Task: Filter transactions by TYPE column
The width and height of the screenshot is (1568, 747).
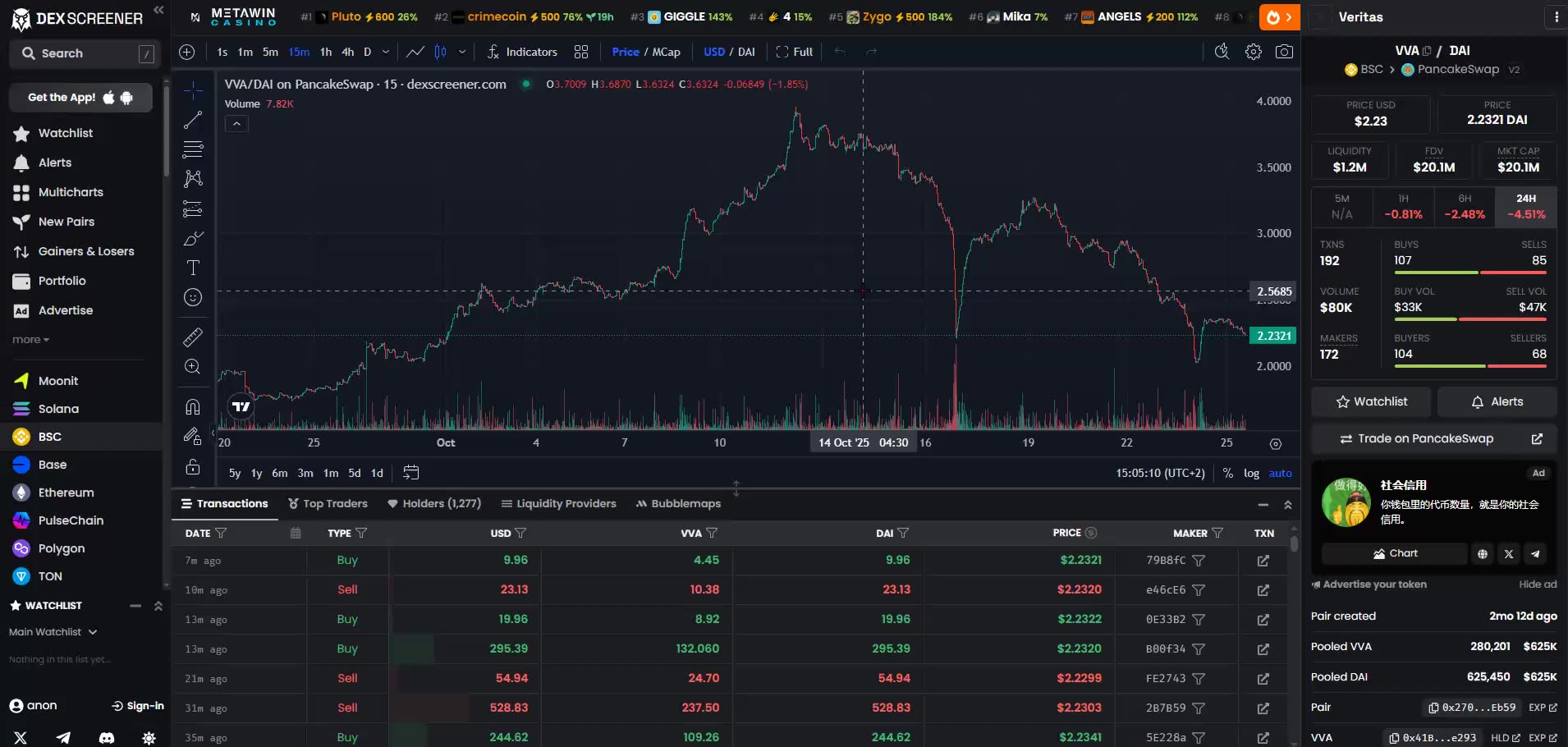Action: (x=361, y=533)
